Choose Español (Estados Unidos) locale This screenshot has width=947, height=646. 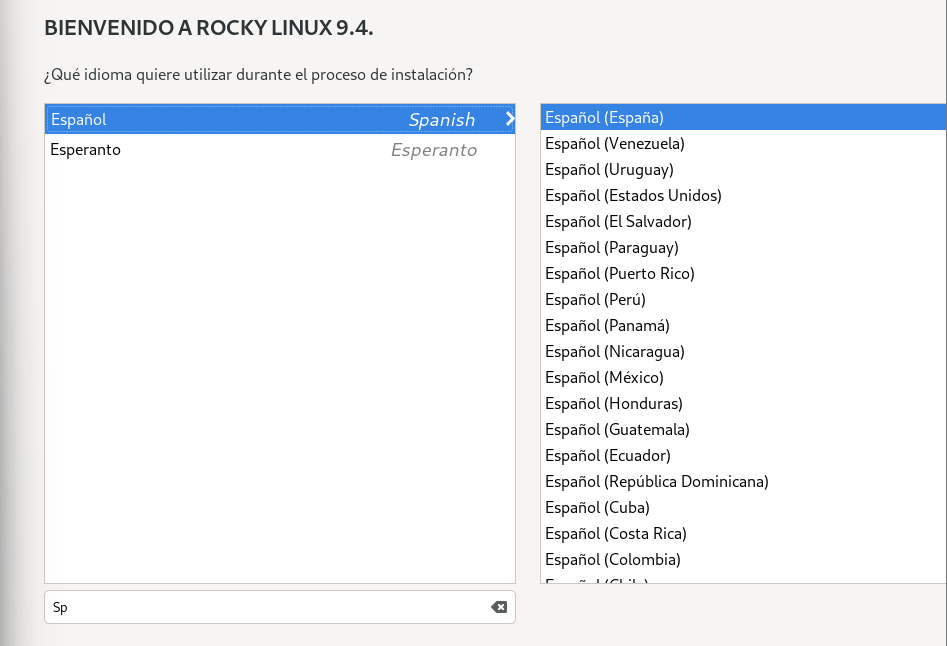pos(743,195)
